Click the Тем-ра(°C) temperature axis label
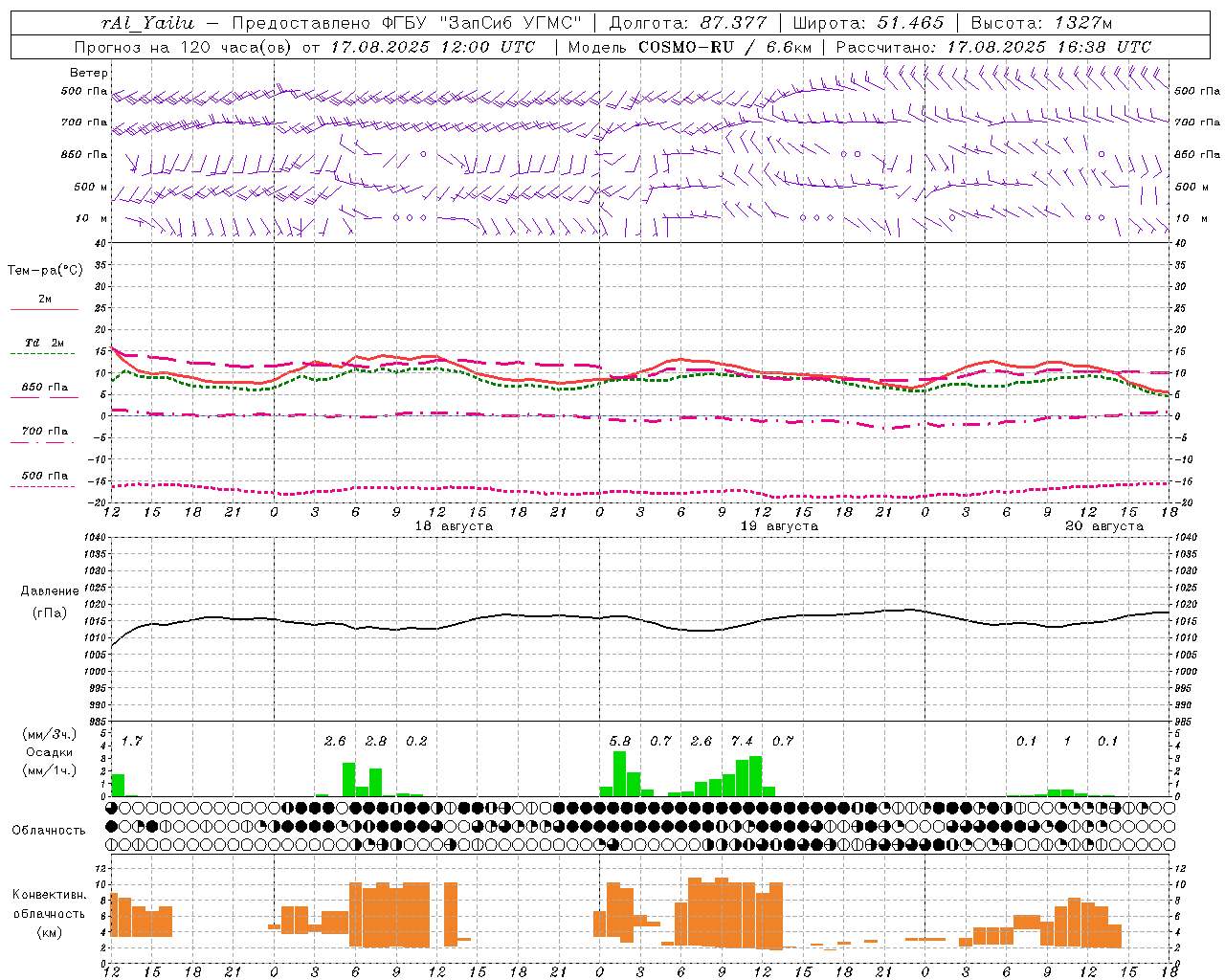This screenshot has width=1225, height=980. (x=45, y=271)
